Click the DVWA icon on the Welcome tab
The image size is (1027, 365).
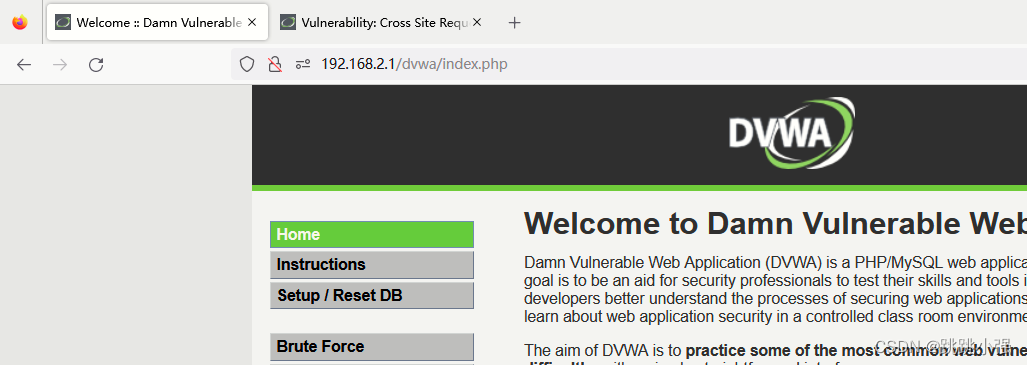tap(63, 22)
